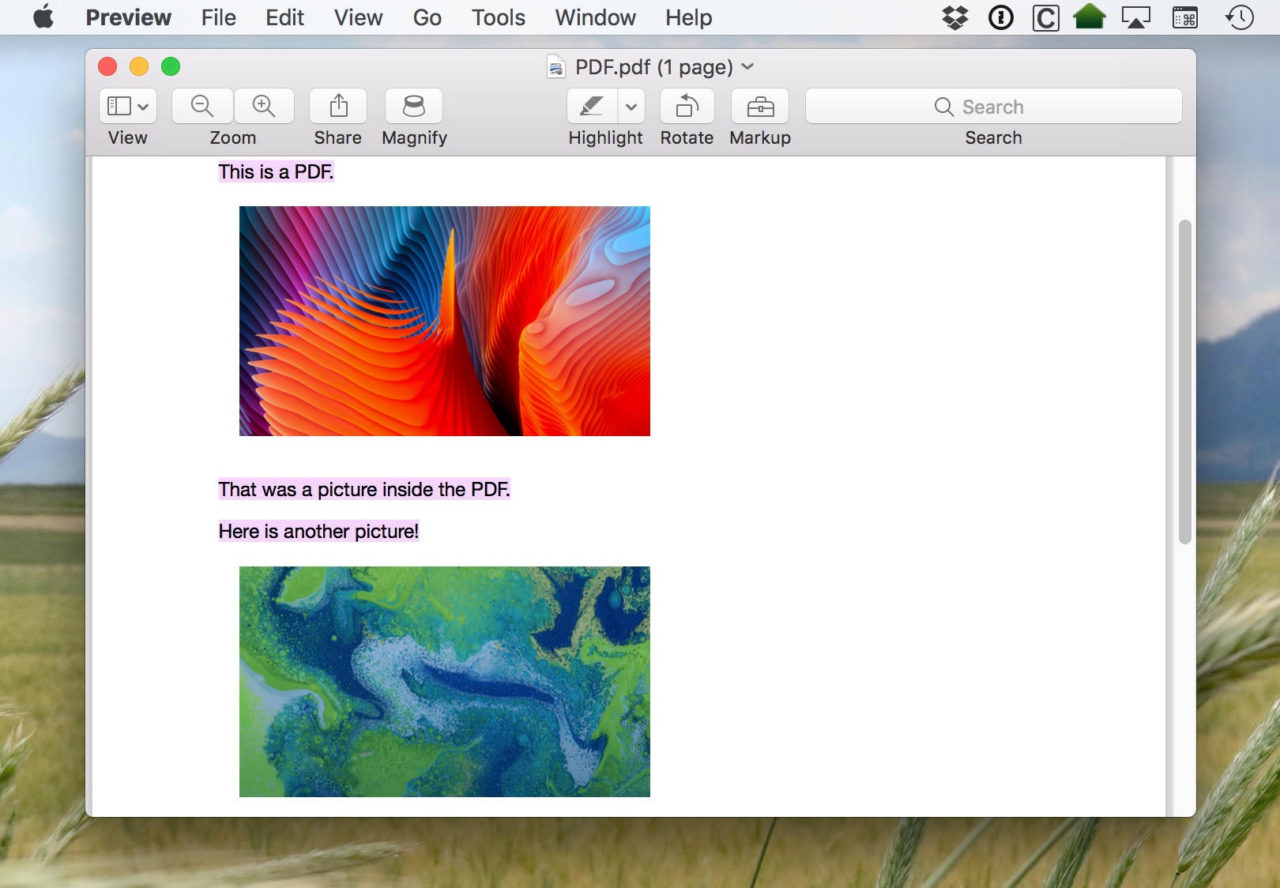The height and width of the screenshot is (888, 1280).
Task: Open the Apple menu
Action: pyautogui.click(x=43, y=17)
